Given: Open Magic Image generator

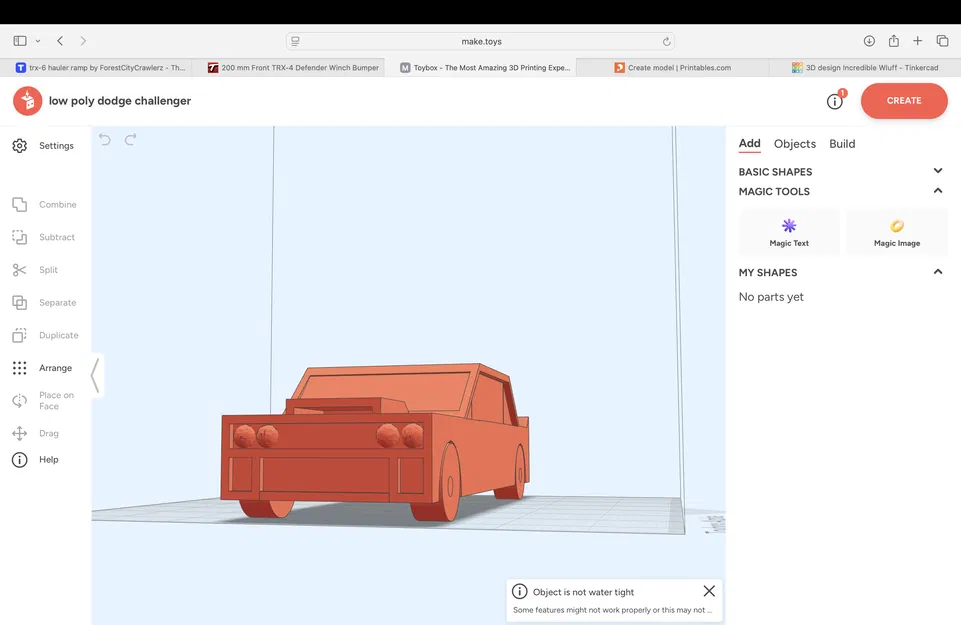Looking at the screenshot, I should point(896,231).
